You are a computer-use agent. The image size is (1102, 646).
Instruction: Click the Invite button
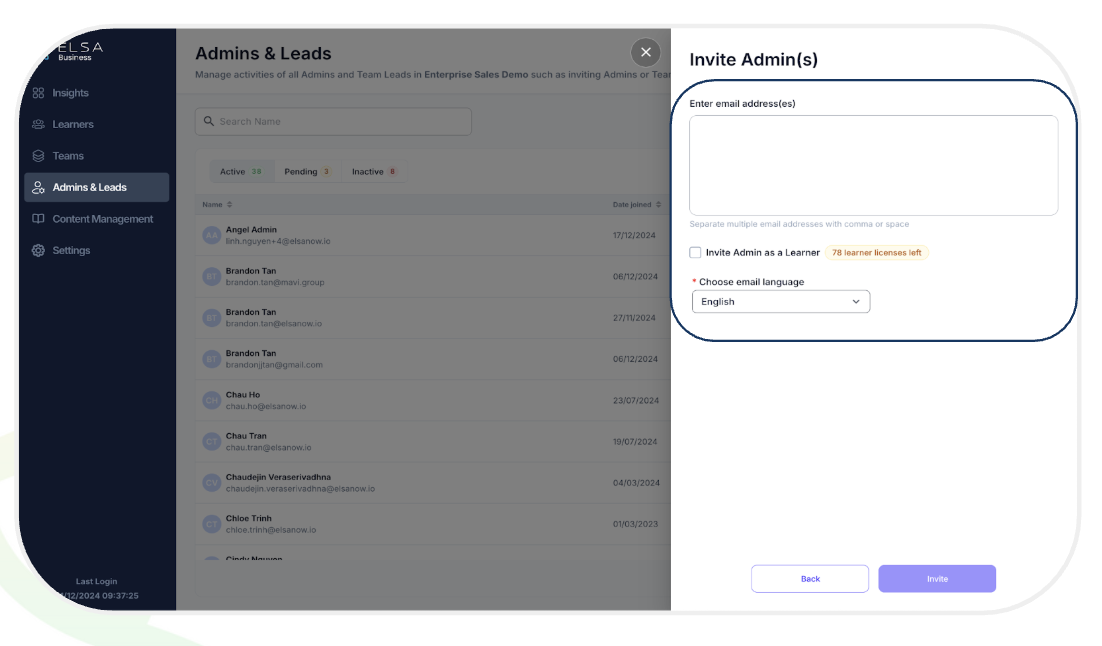937,579
